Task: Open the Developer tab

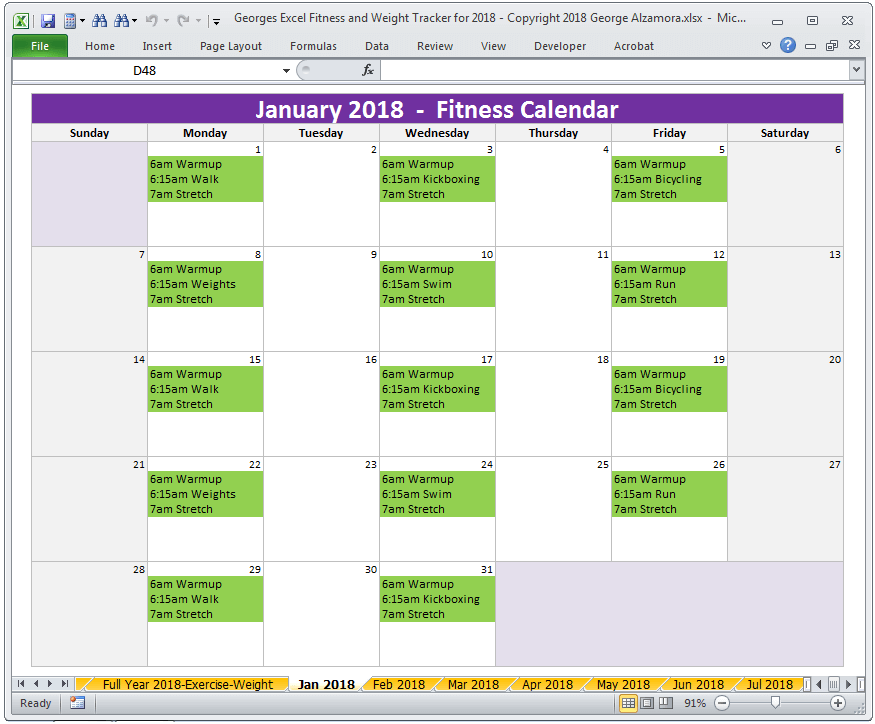Action: [x=560, y=46]
